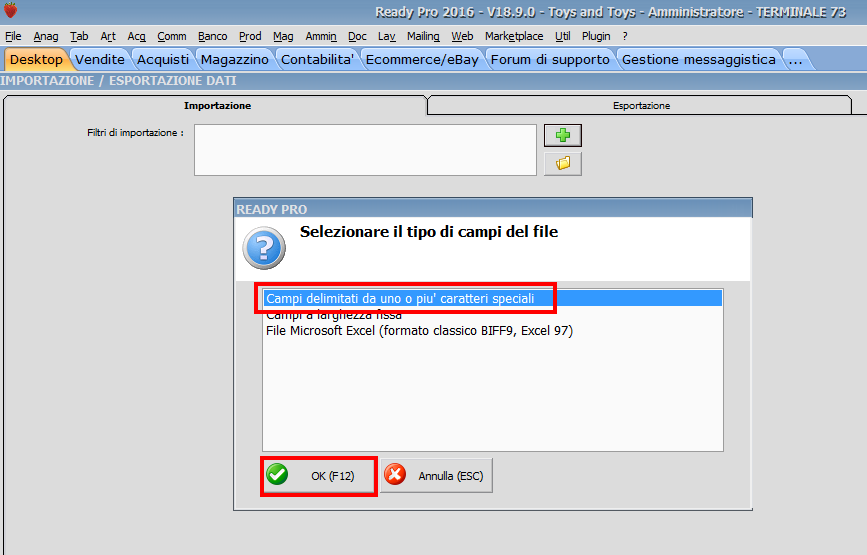
Task: Switch to the Desktop tab
Action: coord(36,60)
